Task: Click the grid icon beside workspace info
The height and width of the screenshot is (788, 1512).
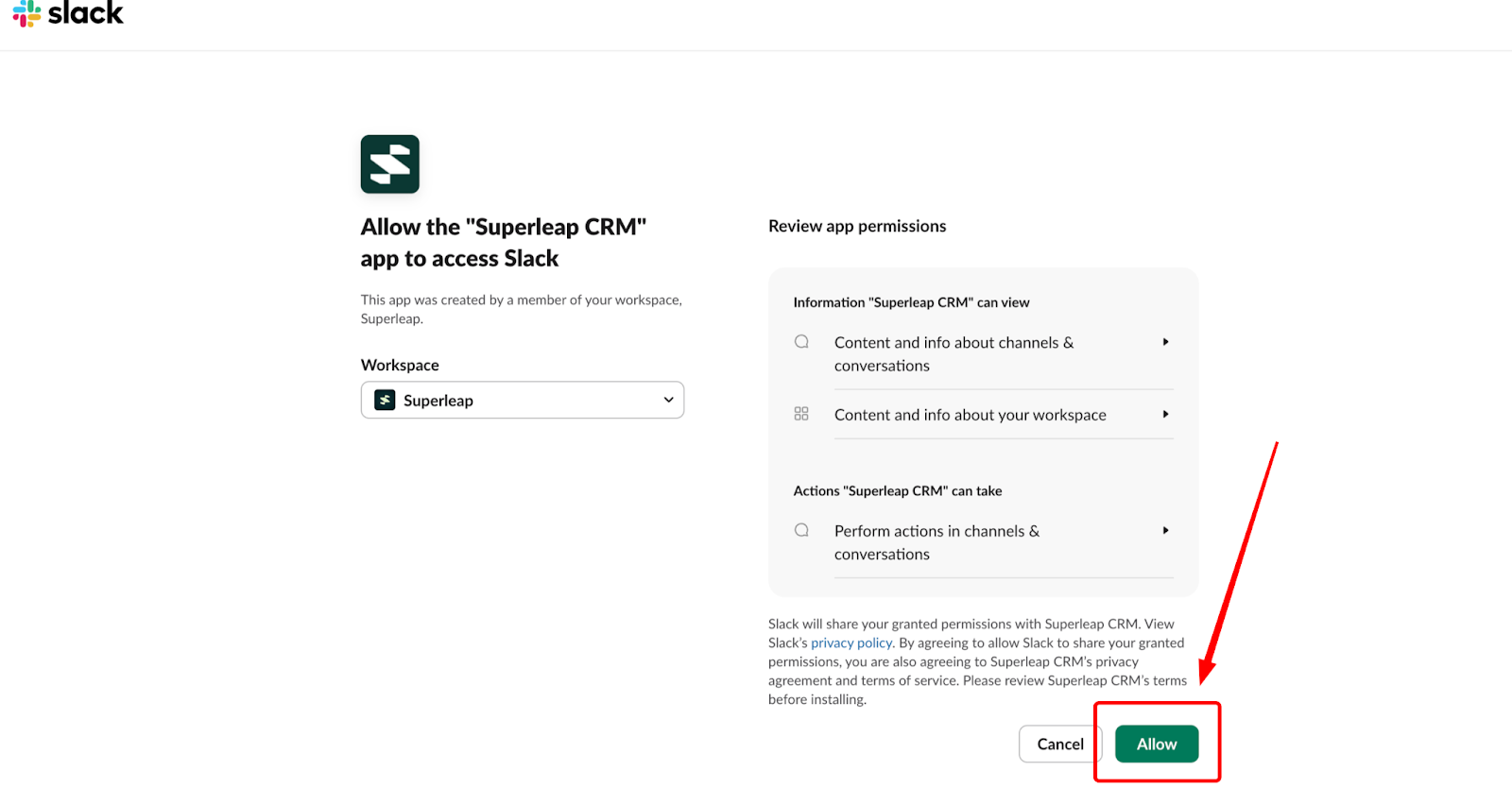Action: click(801, 414)
